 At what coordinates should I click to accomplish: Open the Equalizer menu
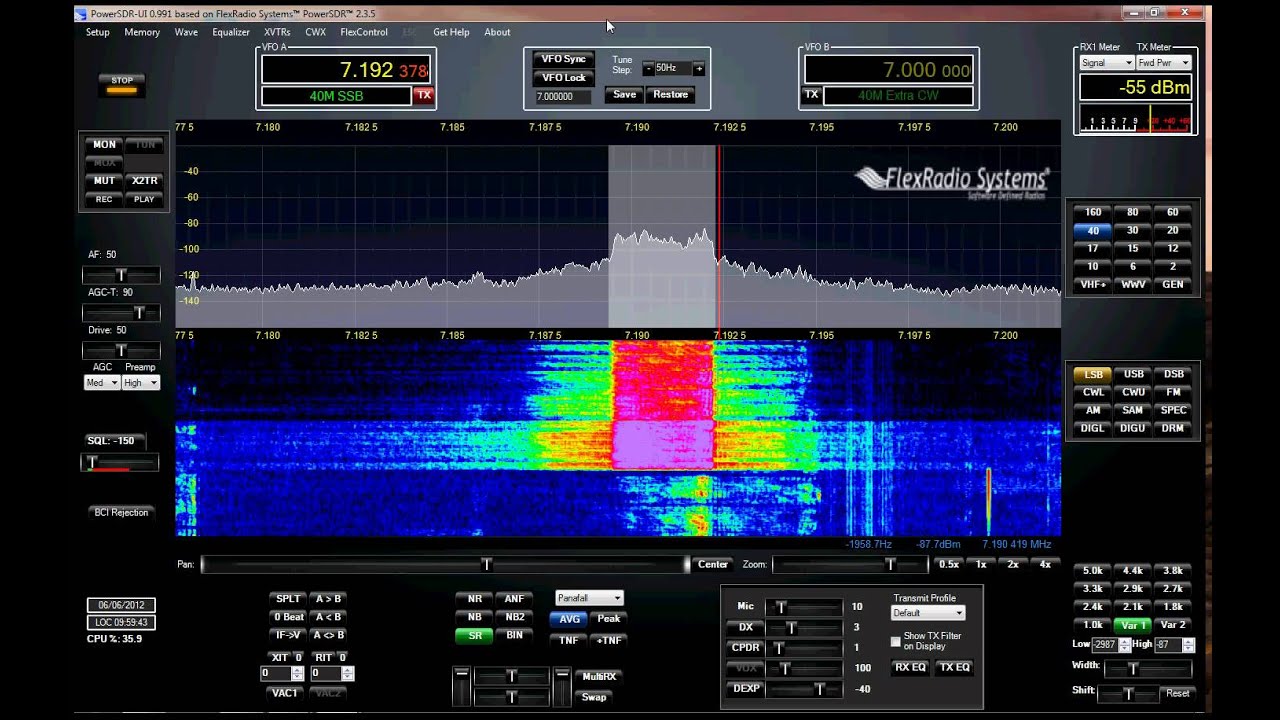pyautogui.click(x=231, y=32)
